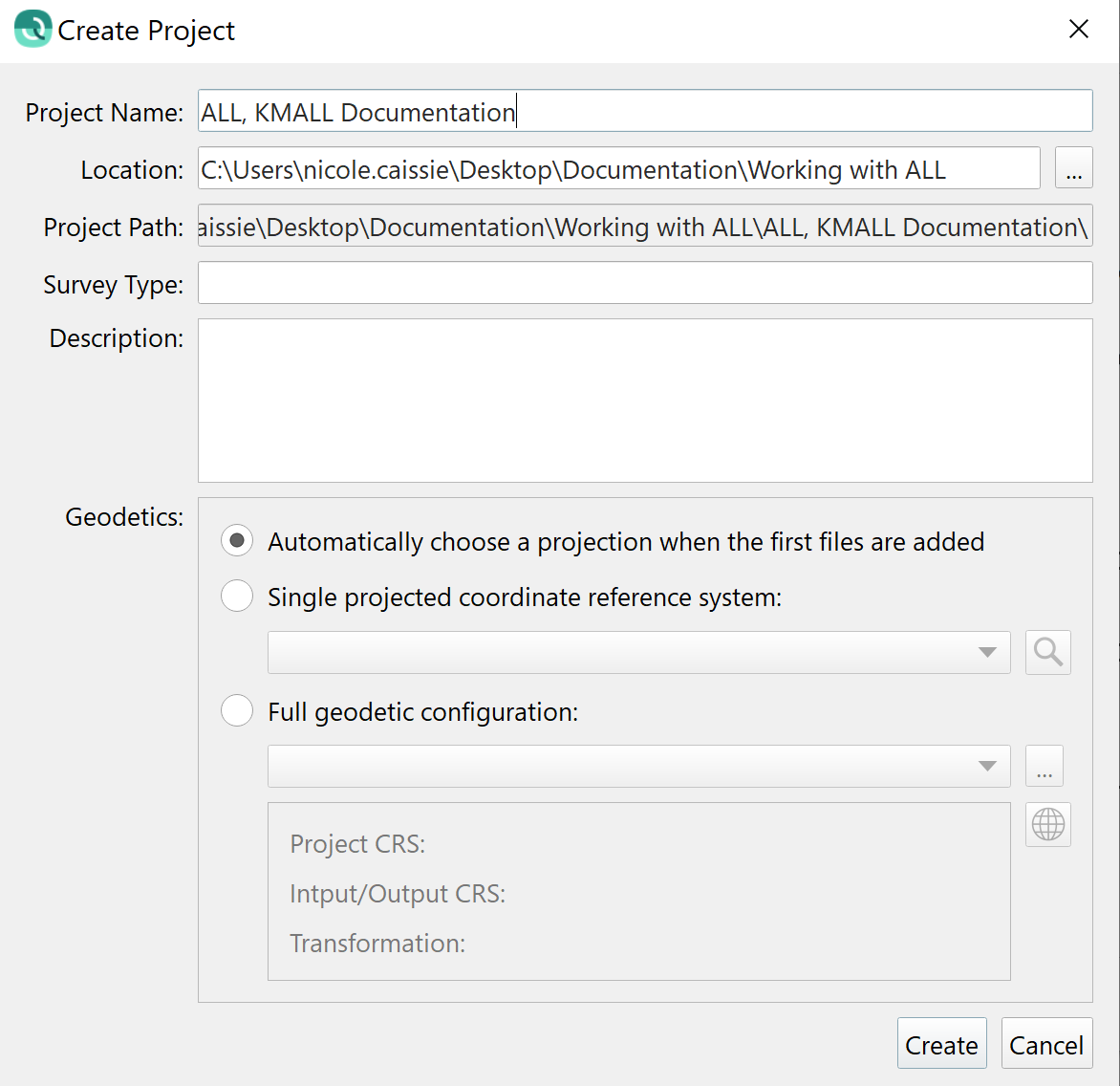Click into the Project Name field
The height and width of the screenshot is (1086, 1120).
pyautogui.click(x=644, y=111)
